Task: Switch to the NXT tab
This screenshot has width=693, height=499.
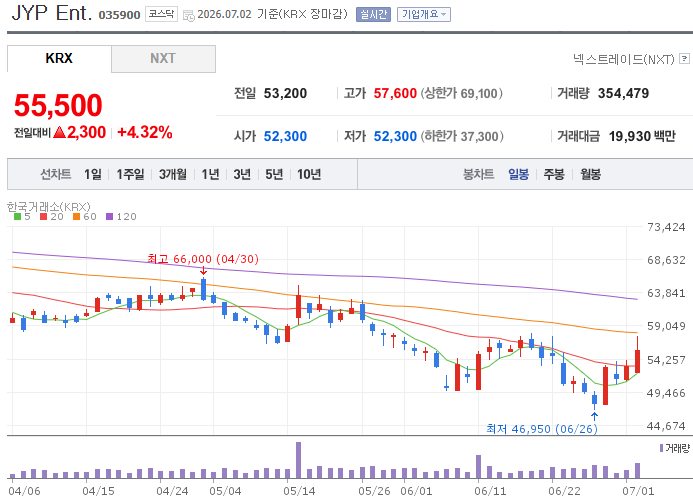Action: pyautogui.click(x=163, y=58)
